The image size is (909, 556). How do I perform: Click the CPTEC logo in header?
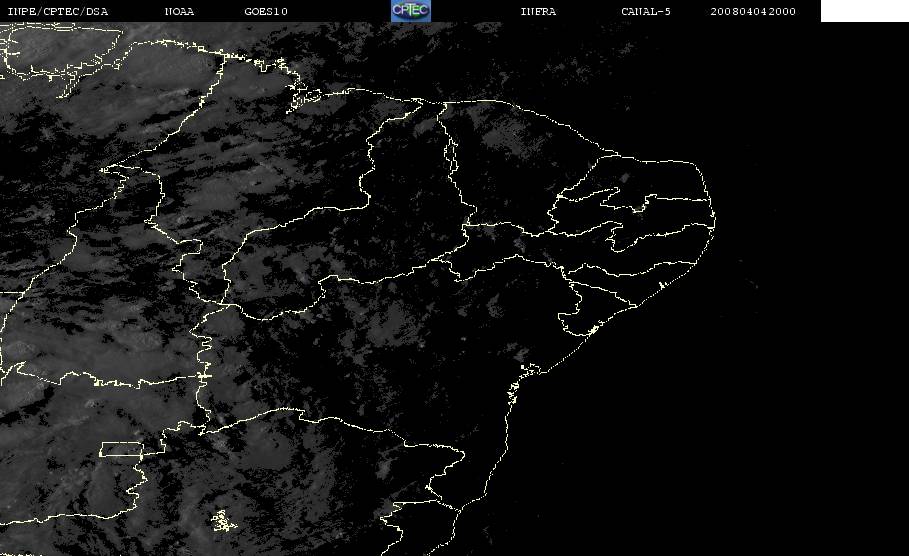(x=410, y=10)
